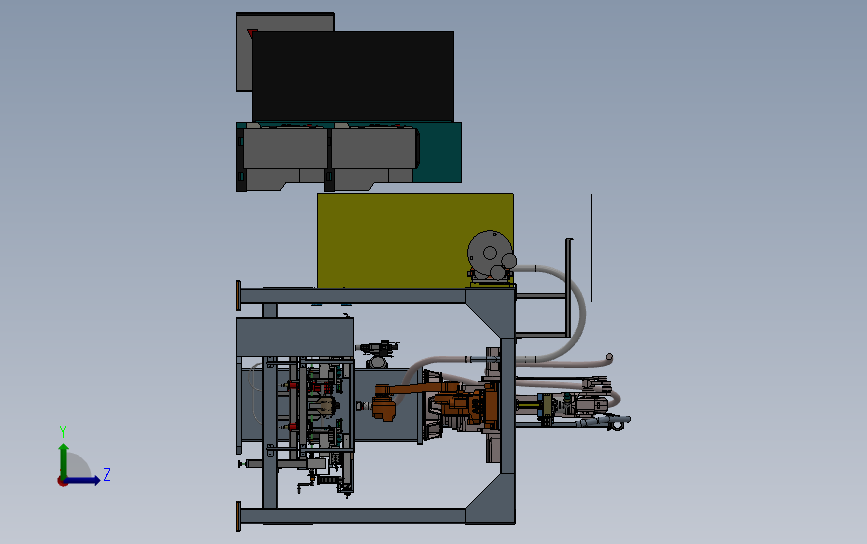
Task: Select the large black enclosure at the top
Action: pos(353,76)
